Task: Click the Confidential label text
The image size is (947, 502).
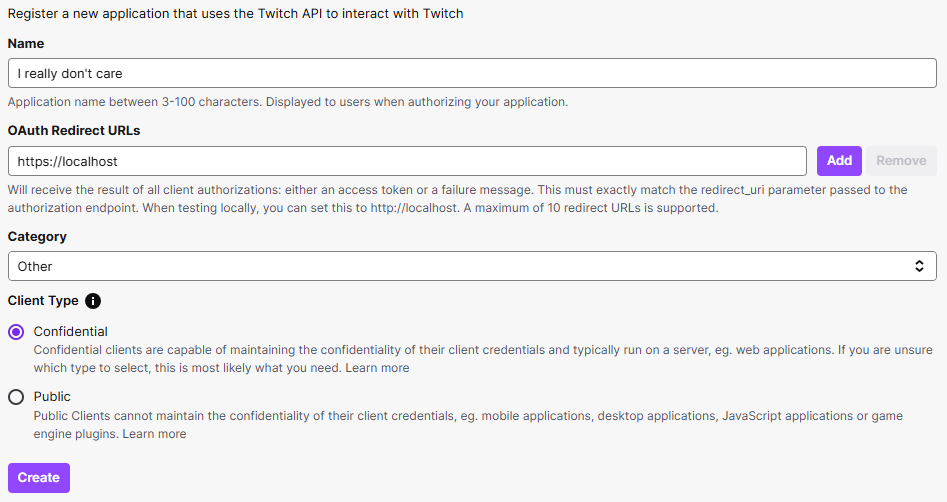Action: coord(71,332)
